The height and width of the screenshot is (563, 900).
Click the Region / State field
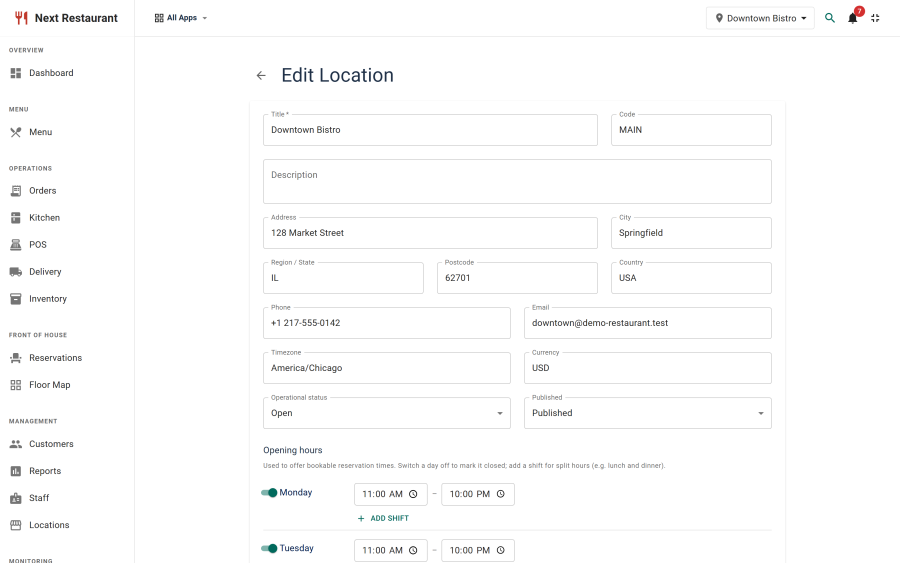click(343, 278)
